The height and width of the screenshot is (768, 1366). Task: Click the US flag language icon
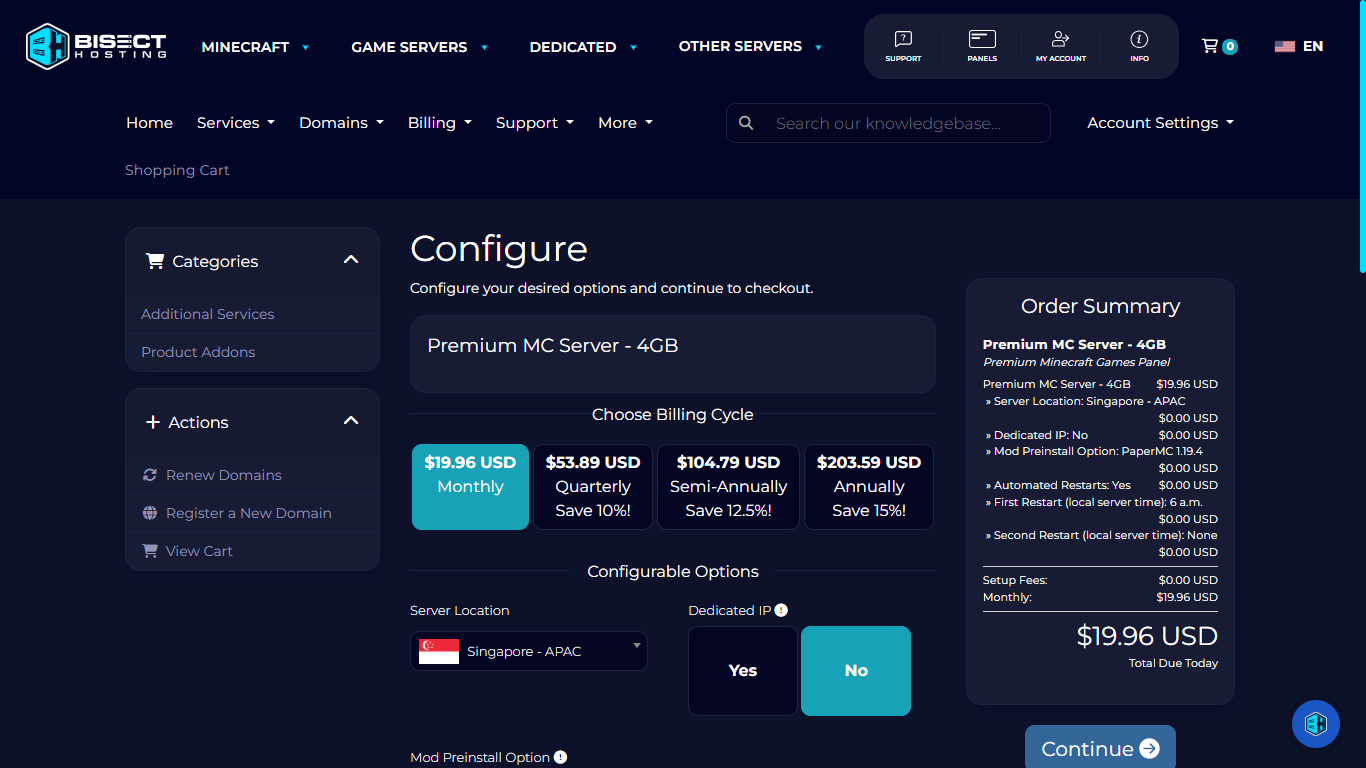[x=1285, y=45]
